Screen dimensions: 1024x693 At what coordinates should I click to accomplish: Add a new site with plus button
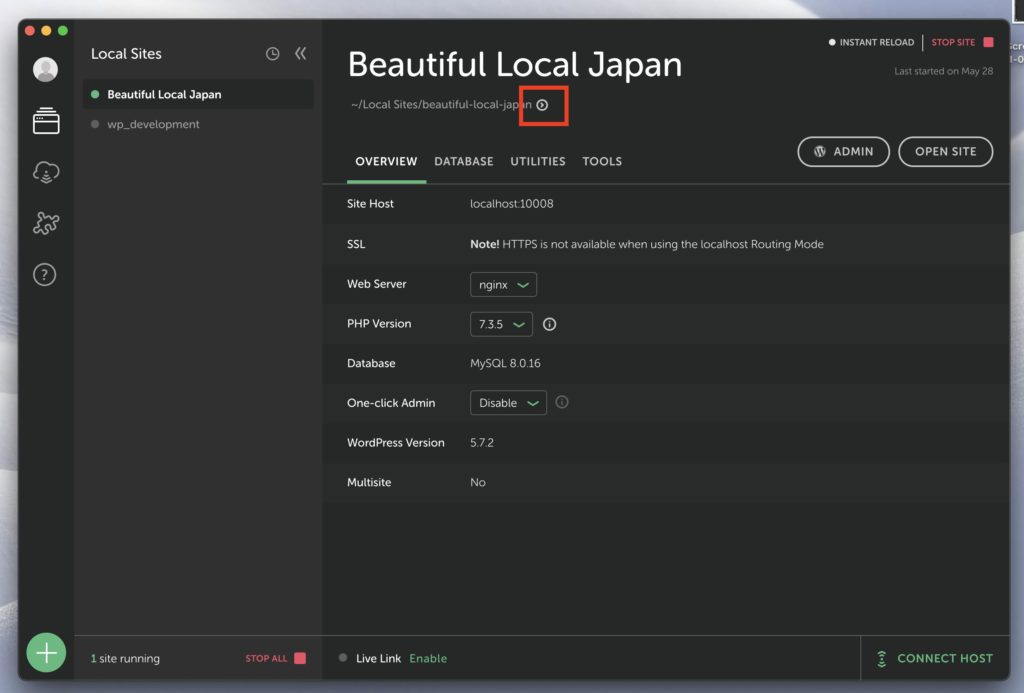click(x=46, y=653)
